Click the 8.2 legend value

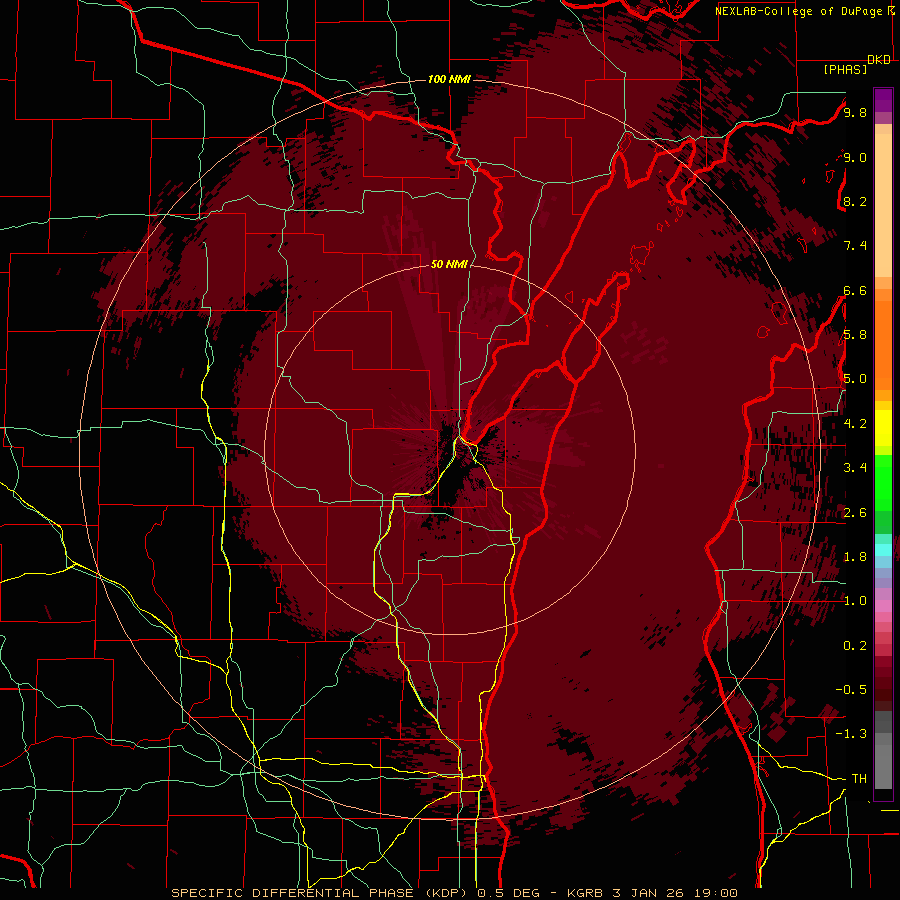(x=855, y=201)
